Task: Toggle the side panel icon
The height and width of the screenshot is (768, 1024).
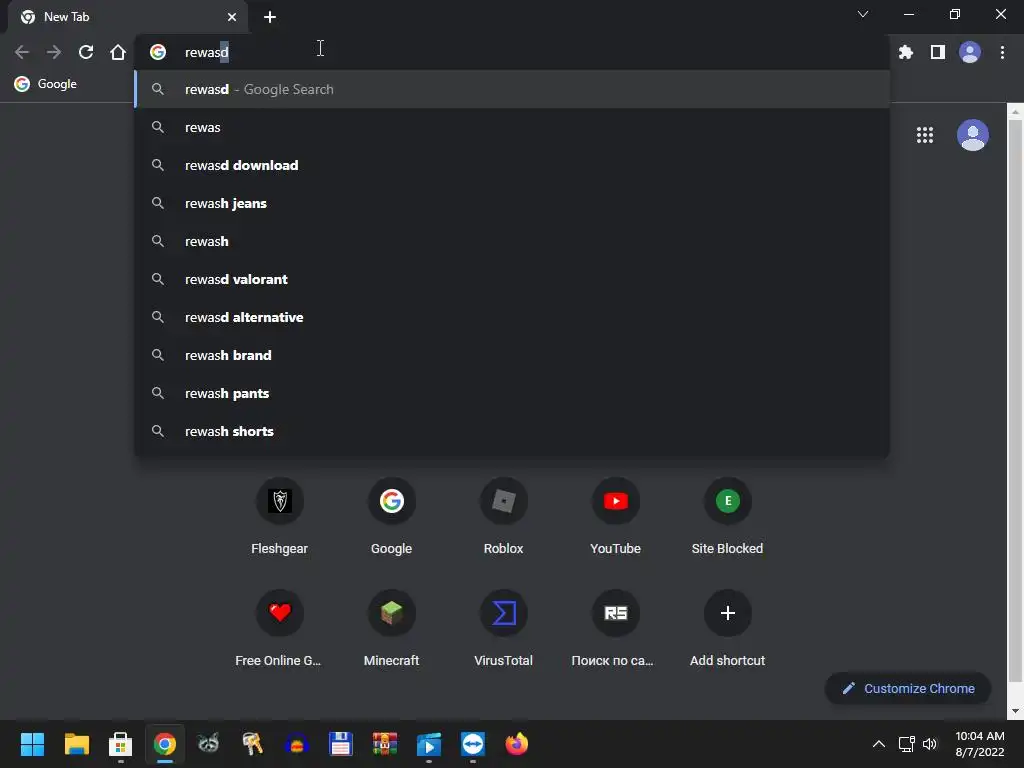Action: click(x=938, y=52)
